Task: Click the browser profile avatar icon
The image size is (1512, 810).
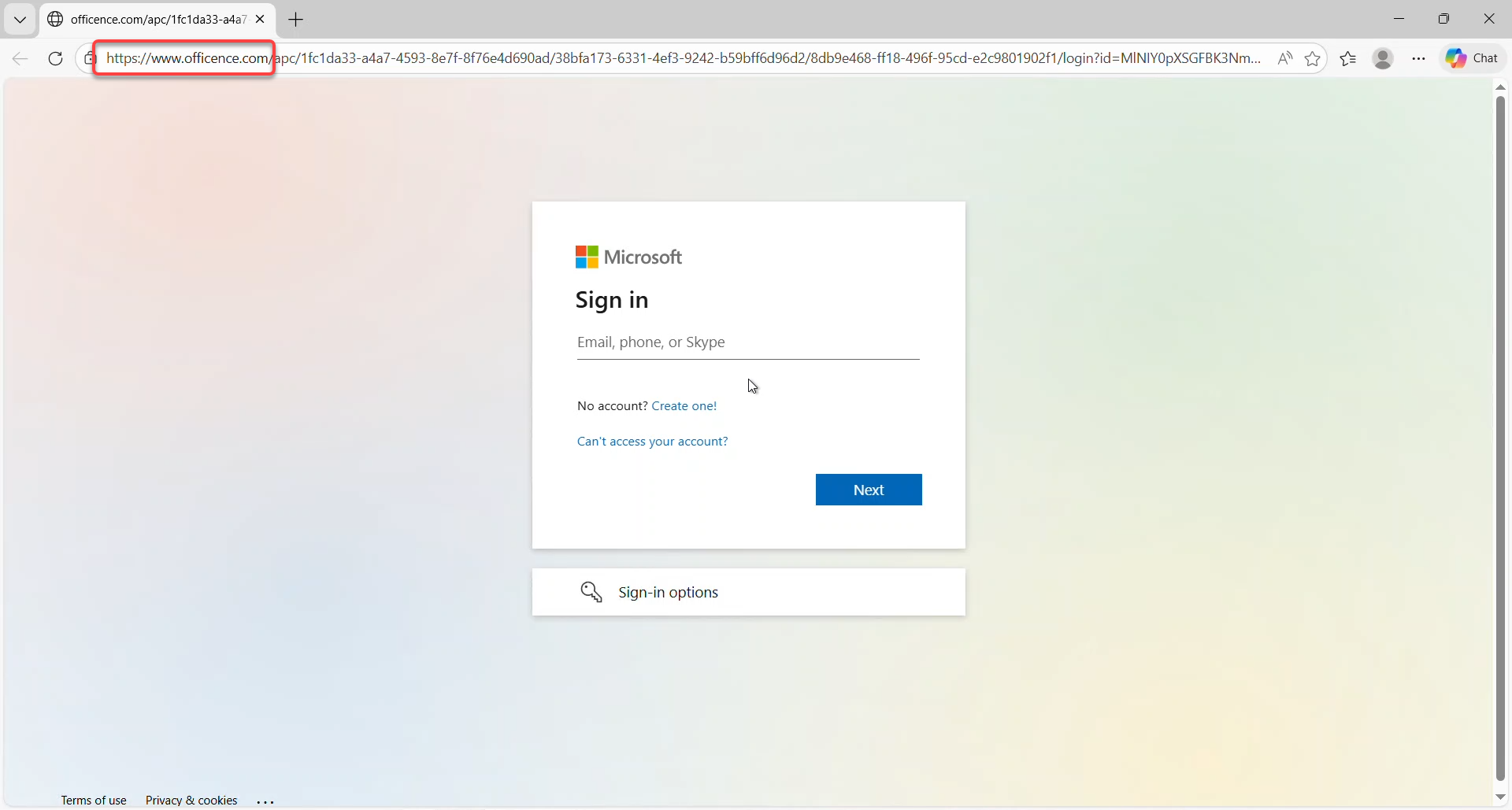Action: click(1384, 59)
